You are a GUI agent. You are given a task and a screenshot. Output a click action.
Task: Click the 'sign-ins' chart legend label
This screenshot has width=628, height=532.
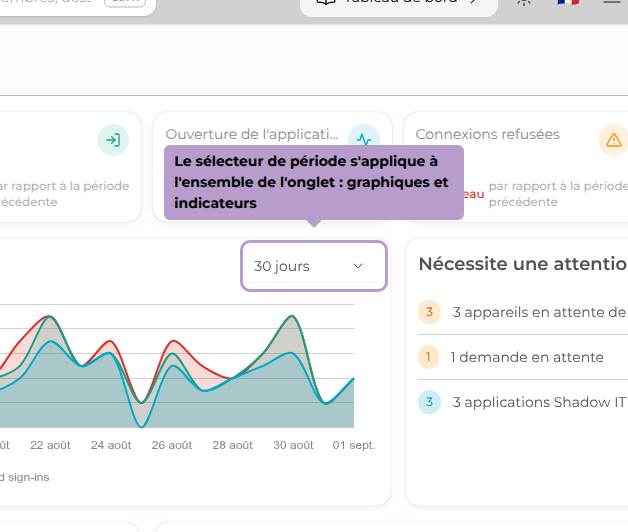pos(24,478)
